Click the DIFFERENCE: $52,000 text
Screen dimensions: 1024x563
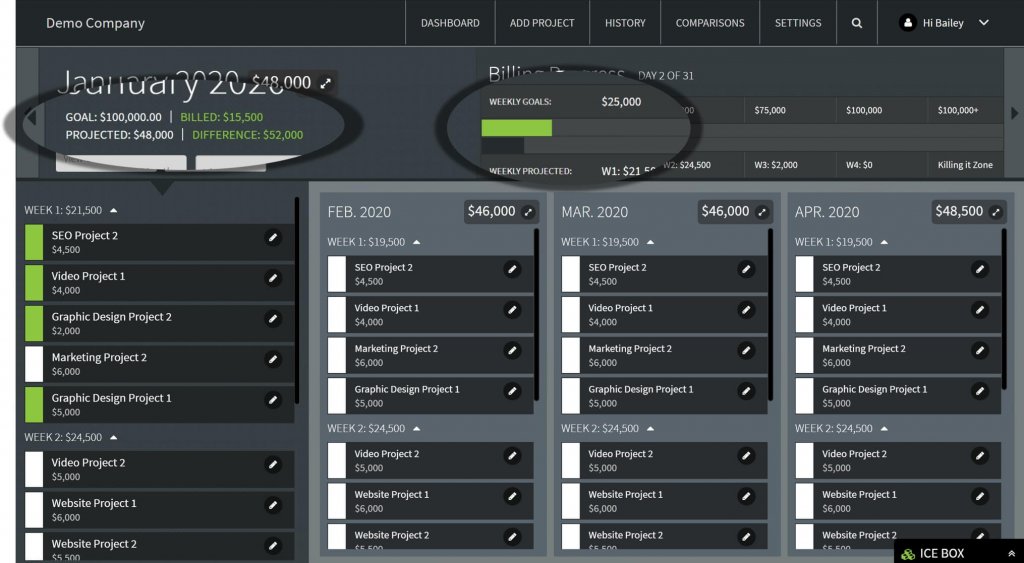(x=248, y=135)
